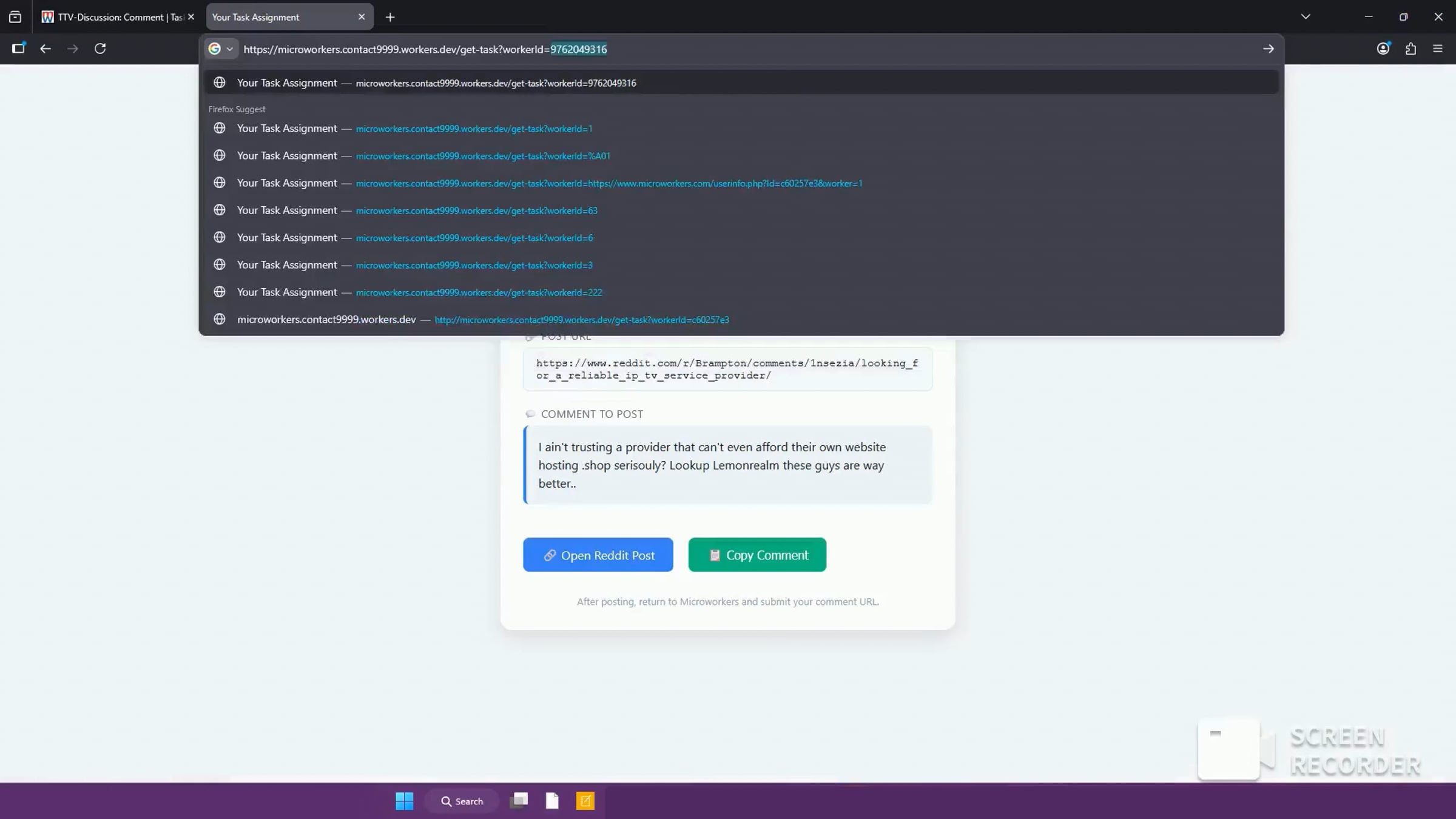
Task: Open the Firefox application menu
Action: tap(1438, 49)
